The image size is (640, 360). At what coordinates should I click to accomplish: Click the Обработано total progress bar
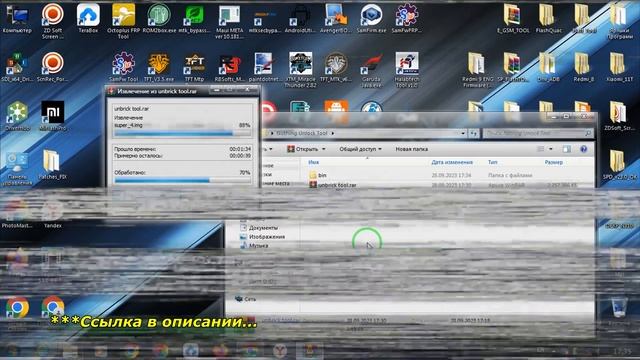[x=182, y=180]
